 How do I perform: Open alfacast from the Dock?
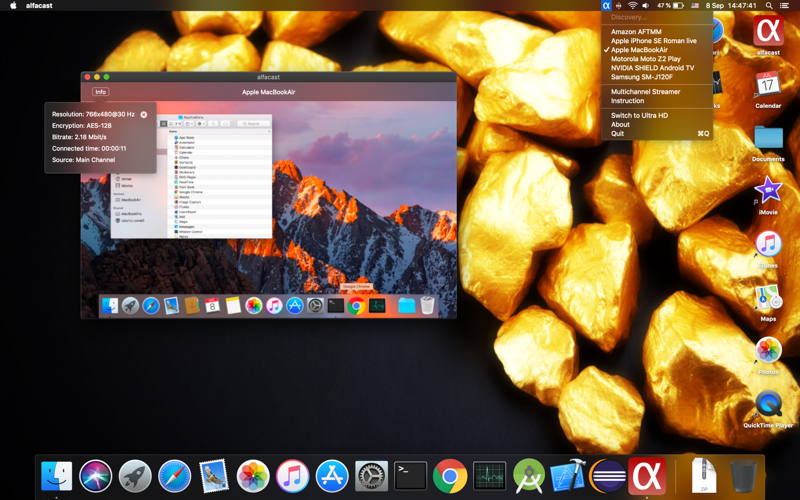(x=647, y=476)
